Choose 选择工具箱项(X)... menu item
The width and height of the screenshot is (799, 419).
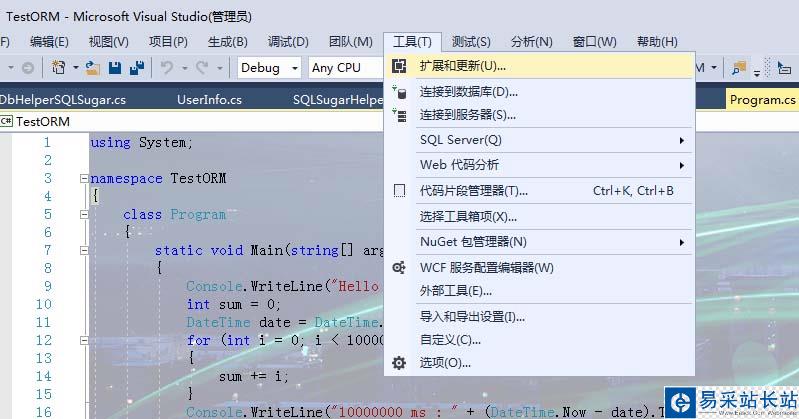540,217
